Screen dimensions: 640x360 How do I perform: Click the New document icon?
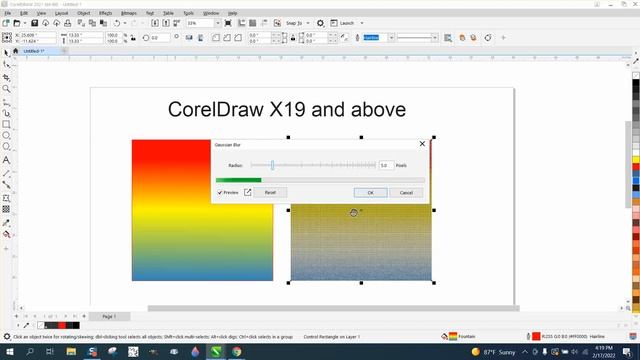pyautogui.click(x=6, y=23)
